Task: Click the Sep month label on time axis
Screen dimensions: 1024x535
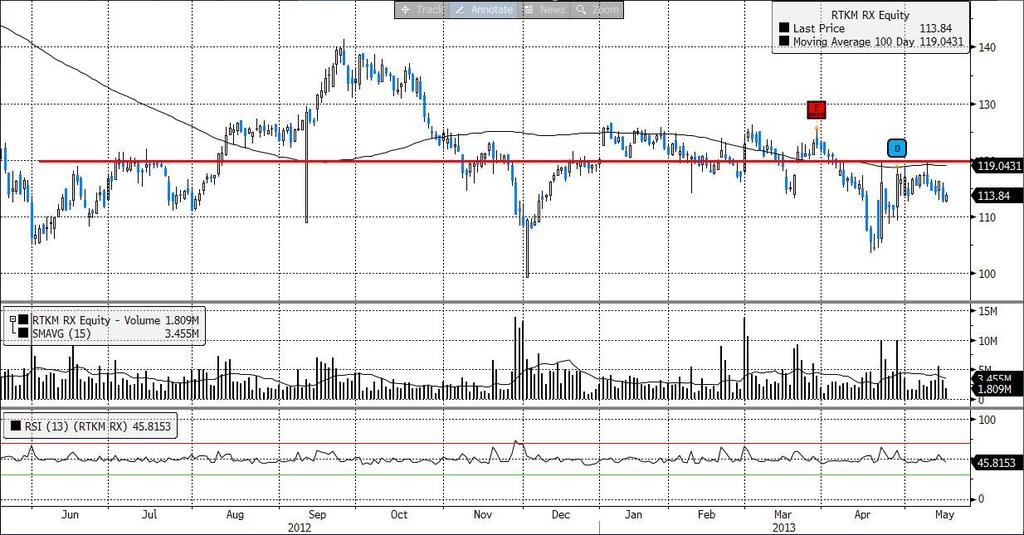Action: coord(317,515)
